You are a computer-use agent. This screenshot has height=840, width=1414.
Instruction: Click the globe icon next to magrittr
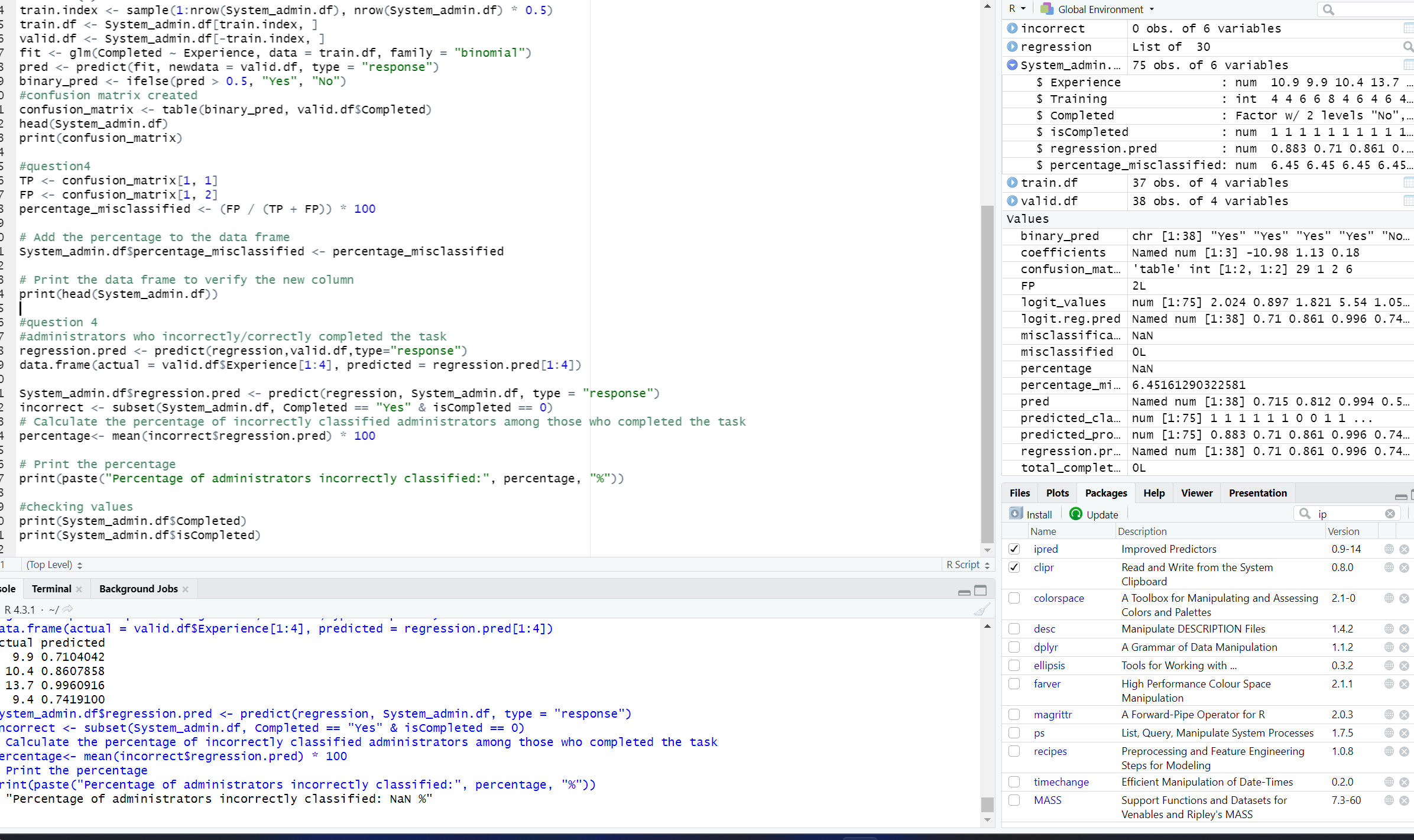pyautogui.click(x=1388, y=714)
